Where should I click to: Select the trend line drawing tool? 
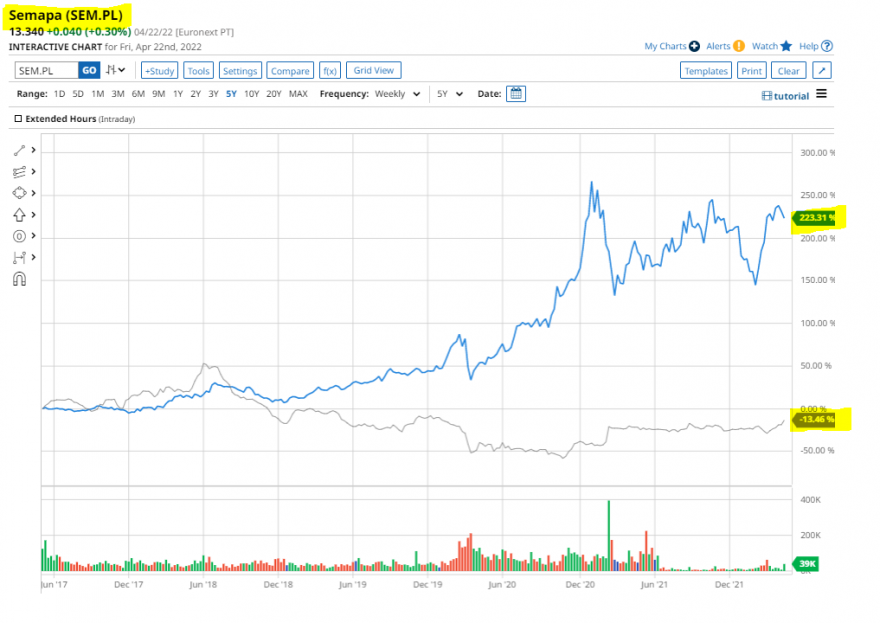[x=20, y=150]
